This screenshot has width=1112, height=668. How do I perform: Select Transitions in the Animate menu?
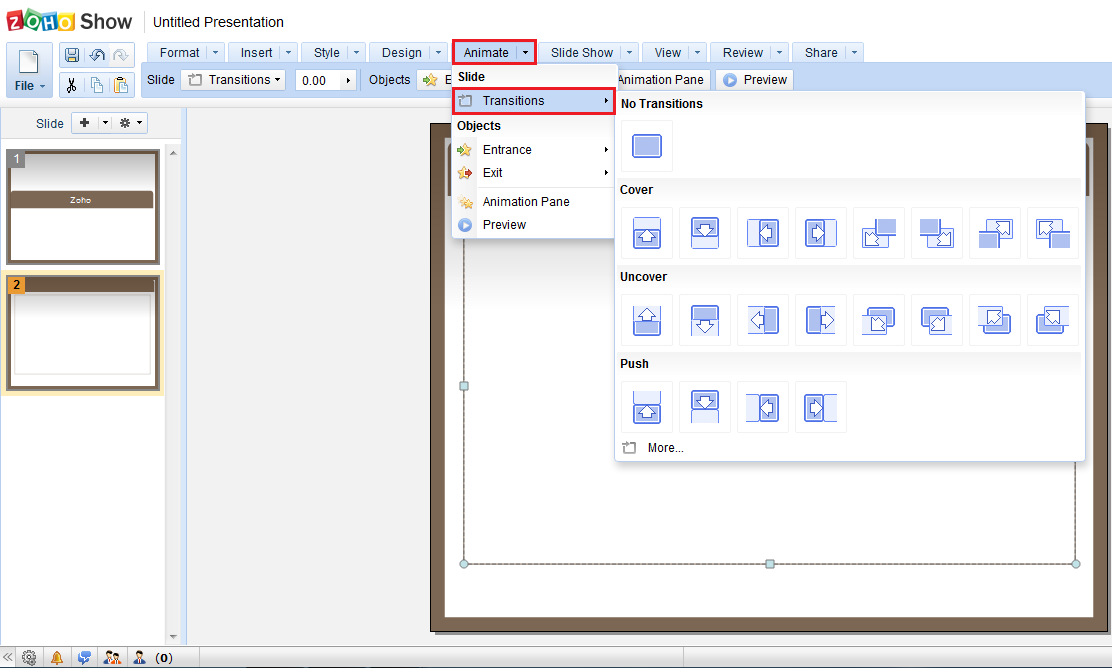point(533,101)
